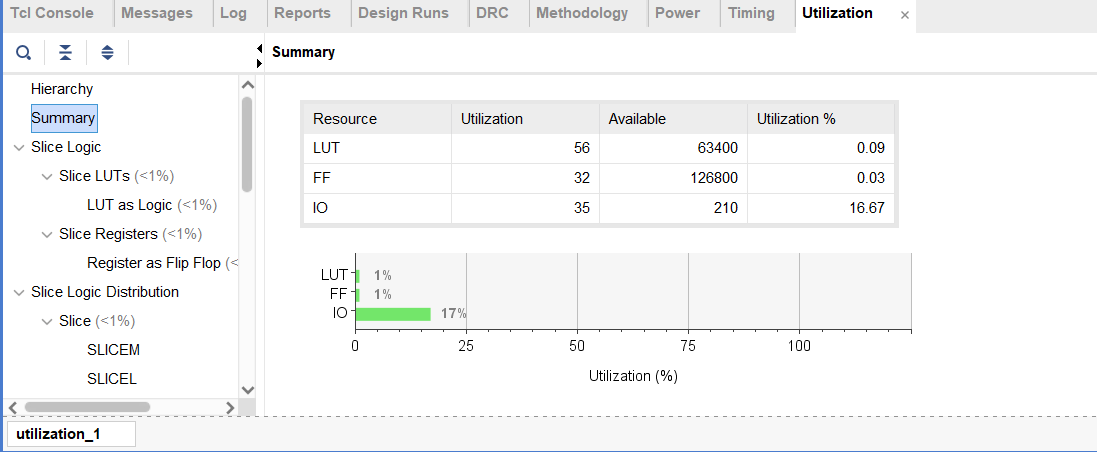Collapse the Slice Registers node
Screen dimensions: 1097x452
tap(47, 235)
